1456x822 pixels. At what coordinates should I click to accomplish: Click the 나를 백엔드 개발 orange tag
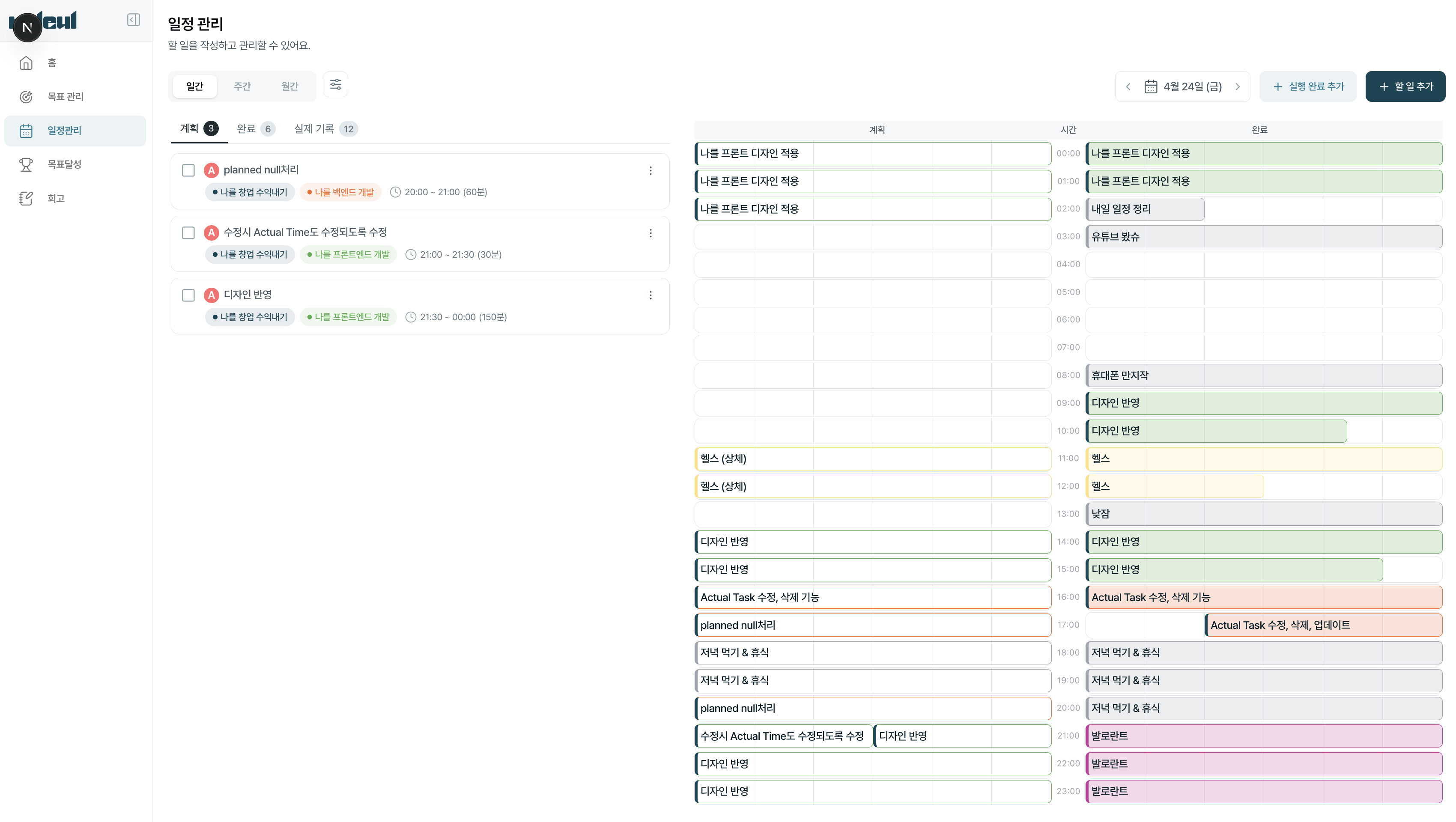coord(340,192)
